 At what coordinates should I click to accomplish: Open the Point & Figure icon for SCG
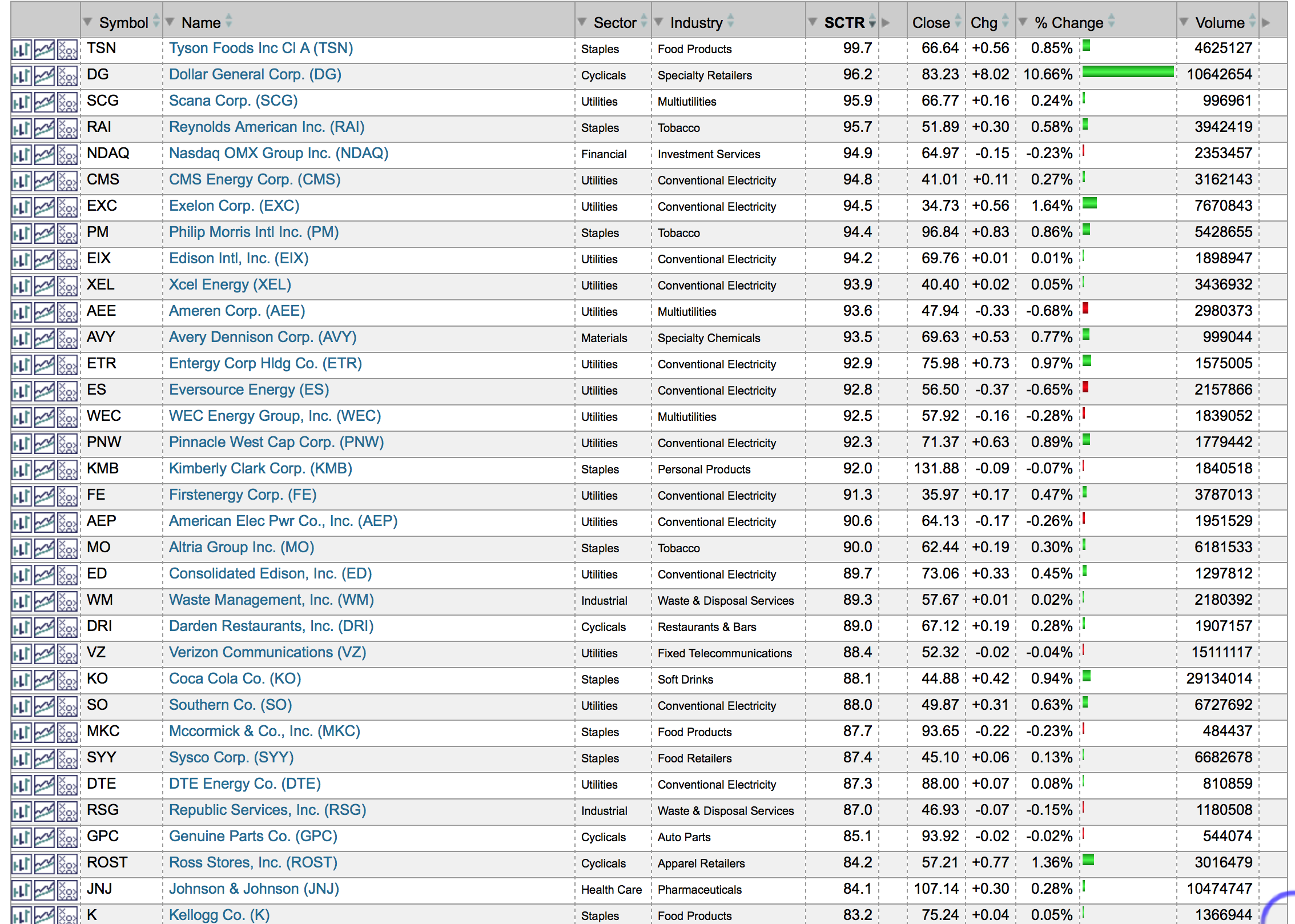67,102
